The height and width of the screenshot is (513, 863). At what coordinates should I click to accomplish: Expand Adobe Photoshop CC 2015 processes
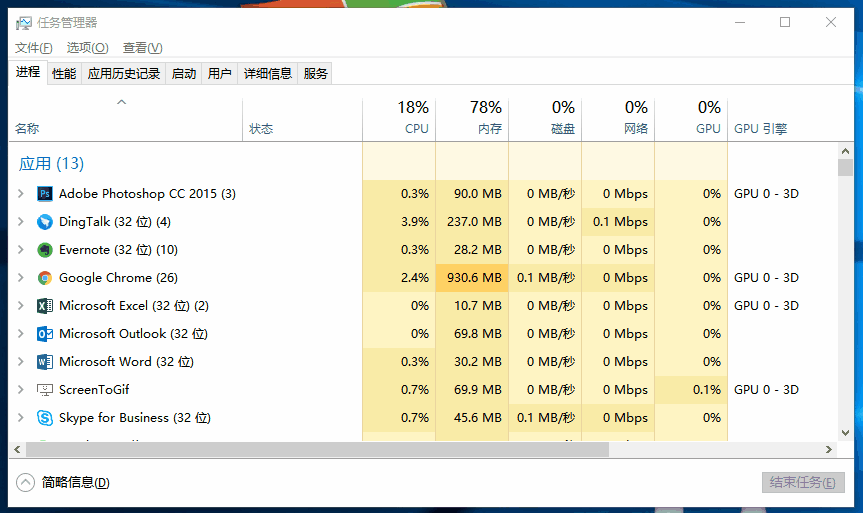point(21,194)
